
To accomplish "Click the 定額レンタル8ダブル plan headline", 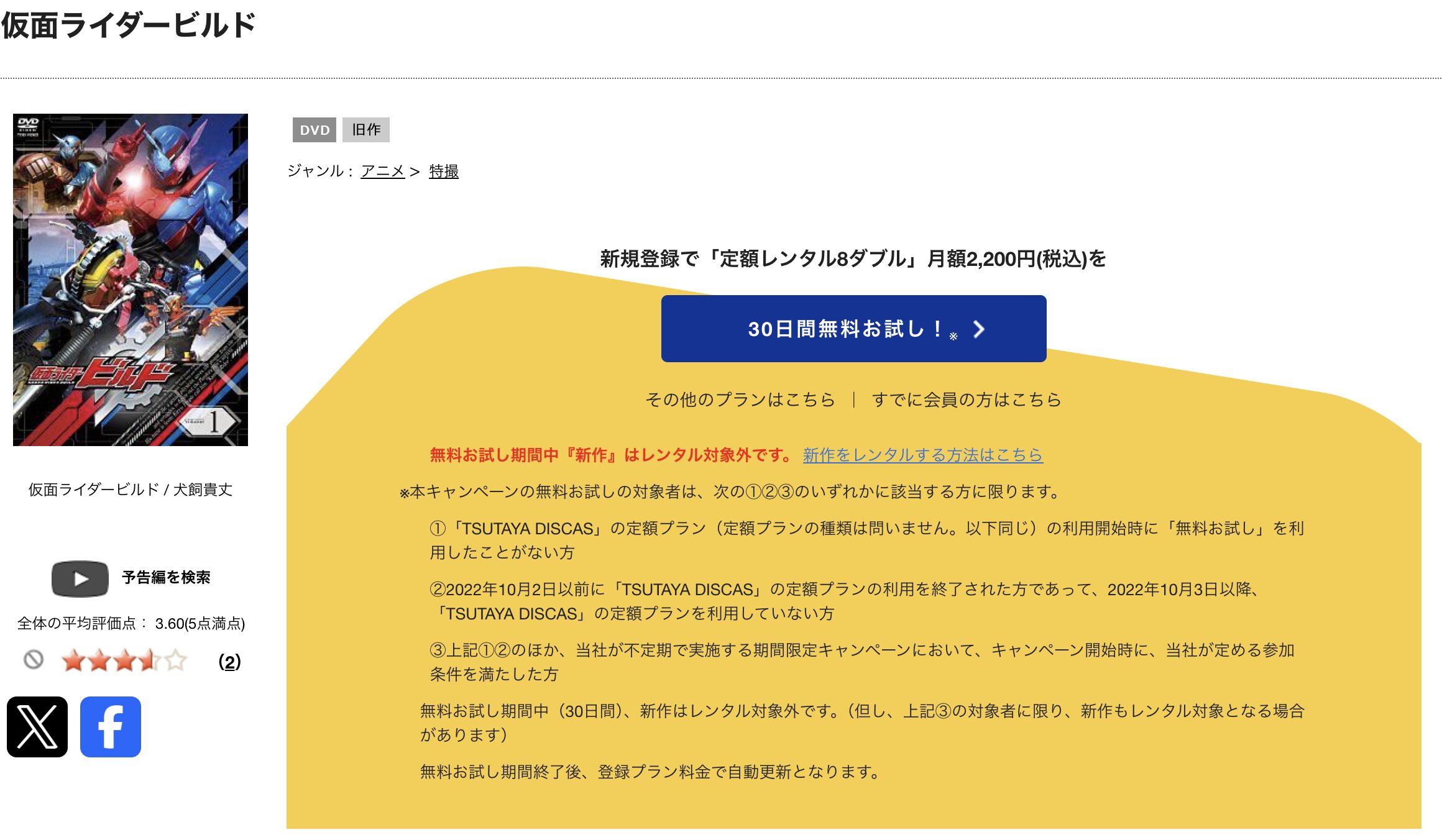I will pyautogui.click(x=853, y=258).
